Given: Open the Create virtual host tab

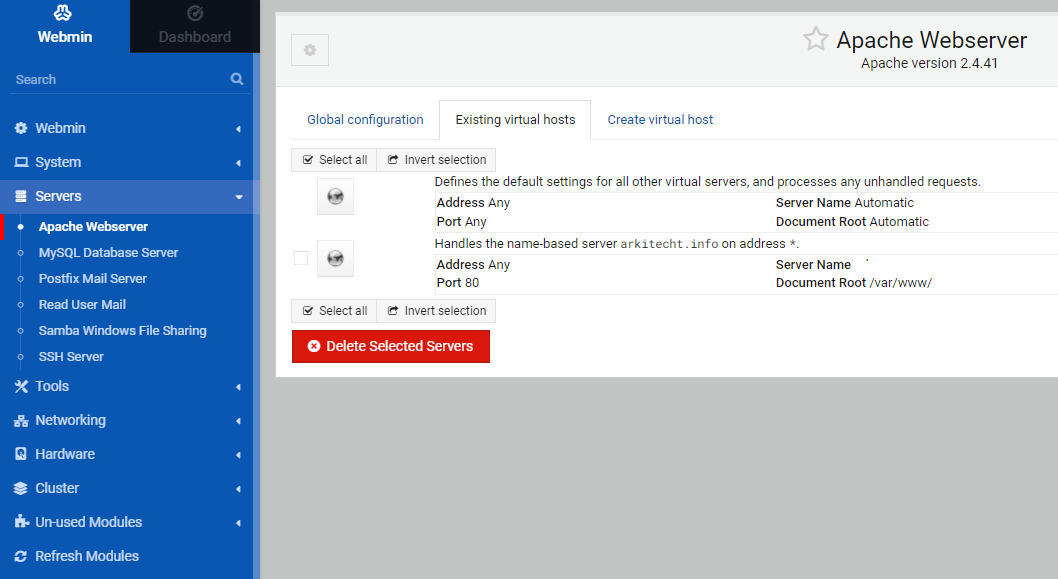Looking at the screenshot, I should (x=660, y=119).
